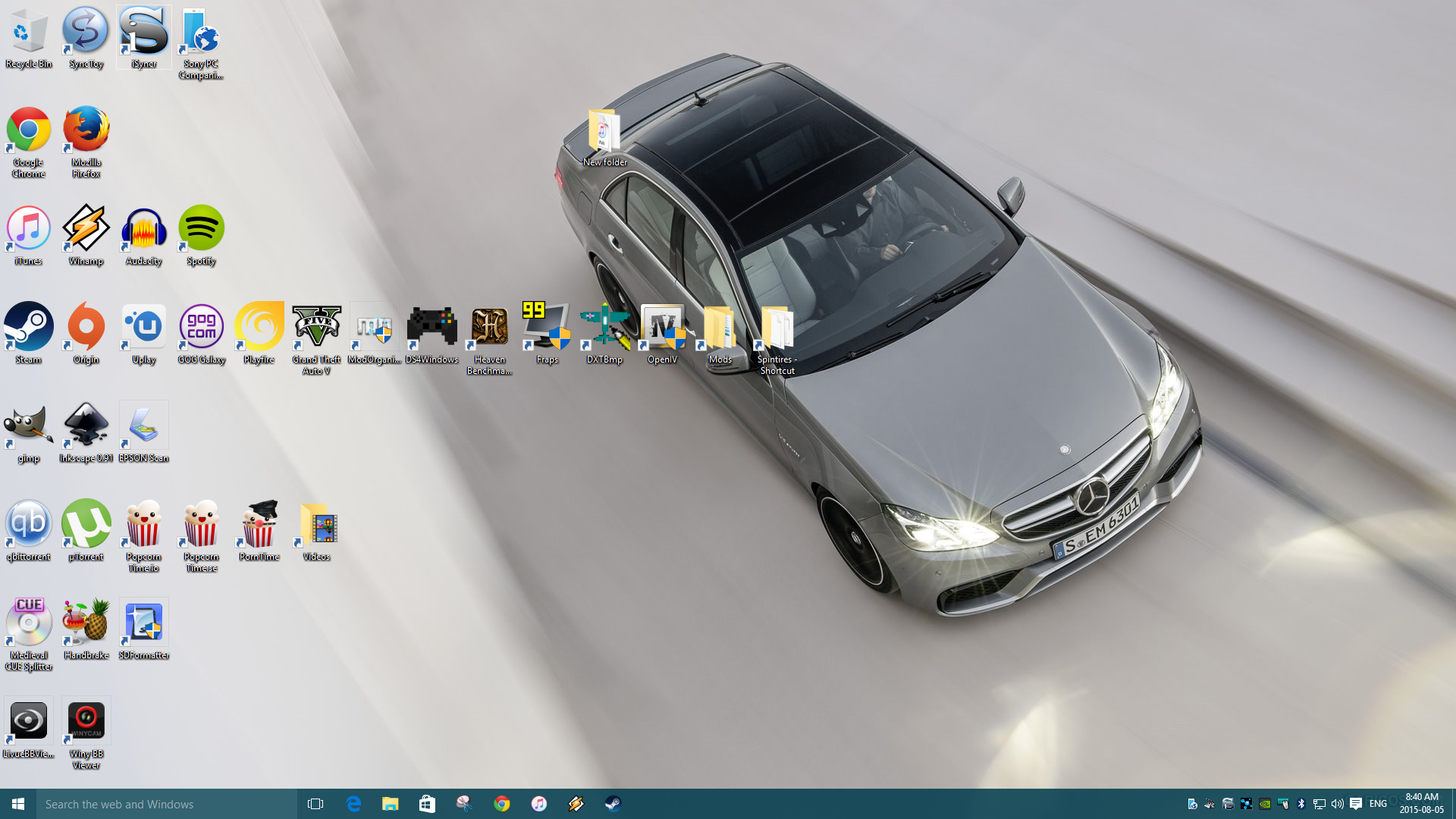
Task: Click the Steam desktop icon
Action: click(29, 334)
